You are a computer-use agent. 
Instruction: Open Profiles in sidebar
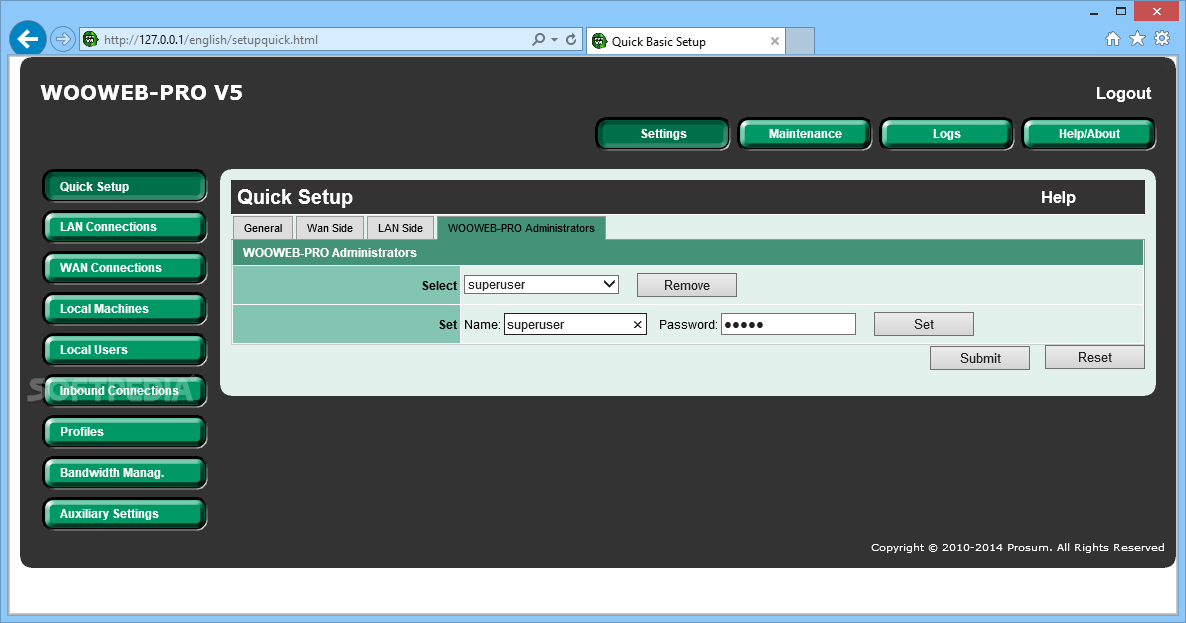125,432
